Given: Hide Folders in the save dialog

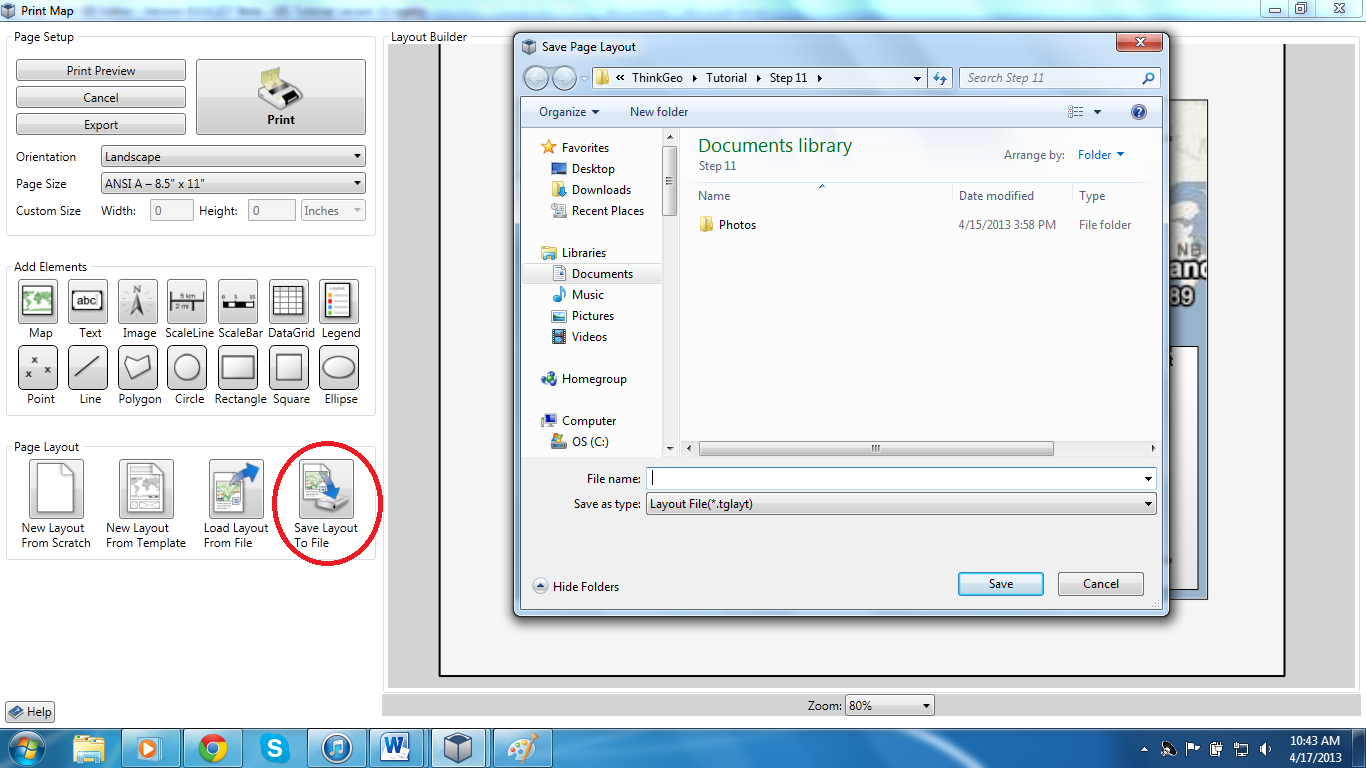Looking at the screenshot, I should (576, 587).
